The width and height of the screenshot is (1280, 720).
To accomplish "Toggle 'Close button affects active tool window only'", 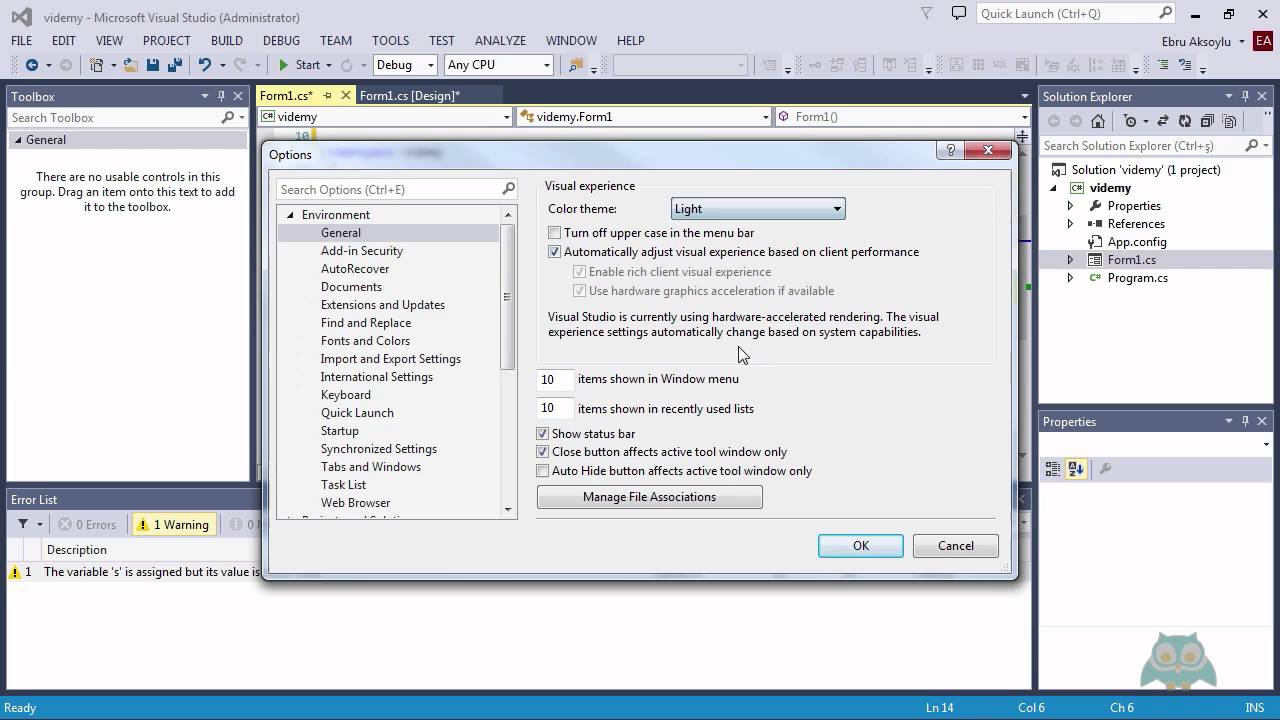I will 542,452.
